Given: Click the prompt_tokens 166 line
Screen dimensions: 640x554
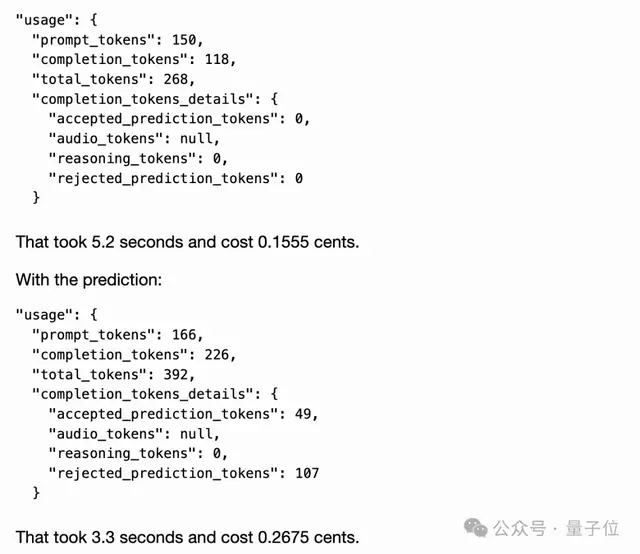Looking at the screenshot, I should point(117,335).
